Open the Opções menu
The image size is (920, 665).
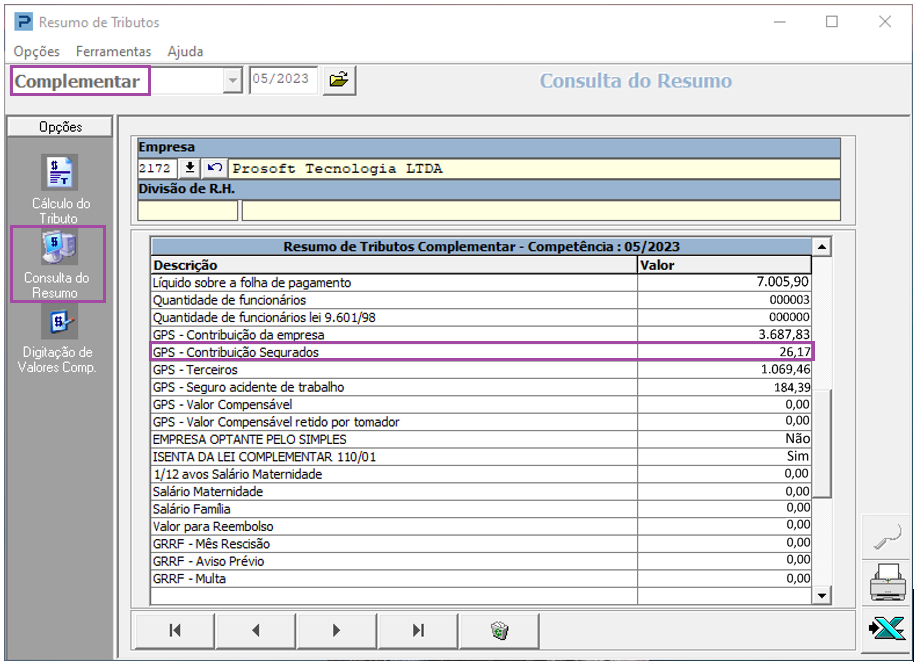36,52
